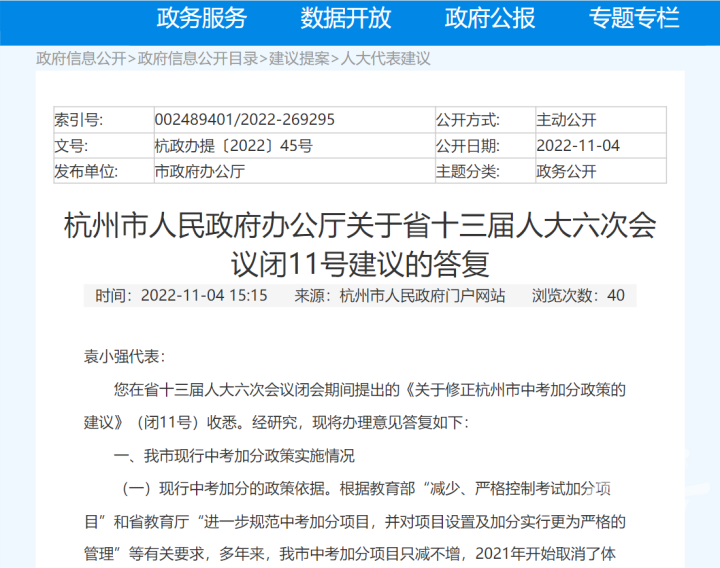
Task: Click the 市政府办公厅 publishing unit cell
Action: 199,171
